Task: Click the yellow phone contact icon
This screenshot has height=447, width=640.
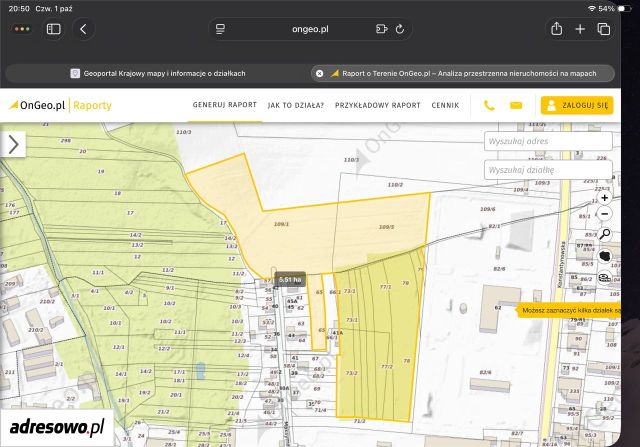Action: click(x=489, y=106)
